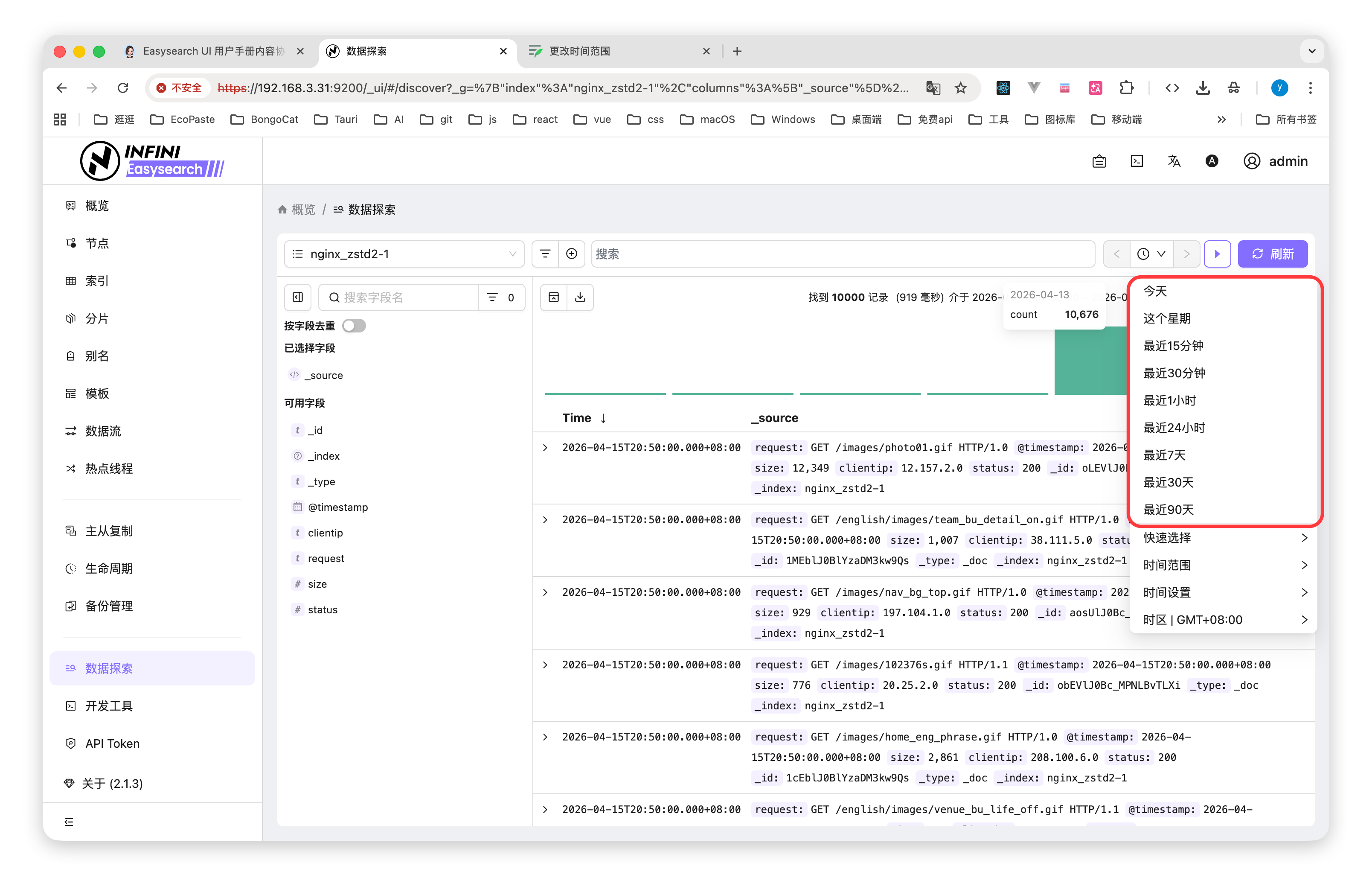Start auto-refresh with the play icon

click(x=1217, y=254)
